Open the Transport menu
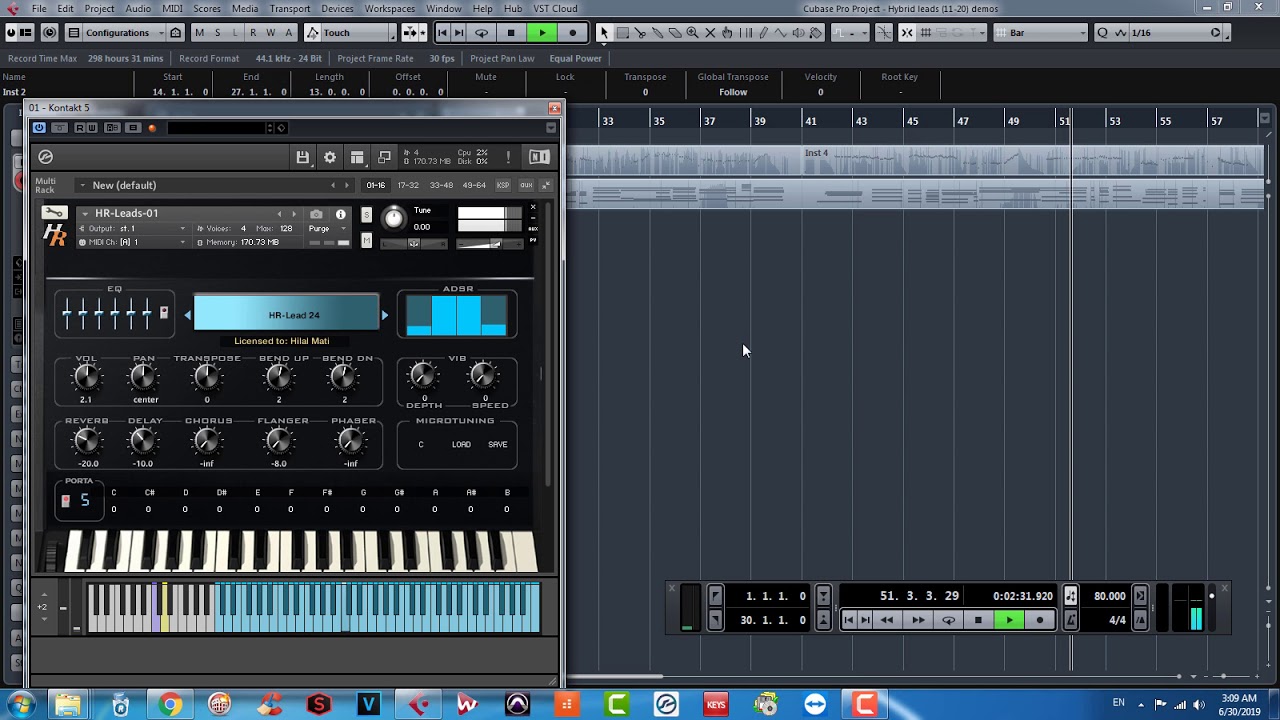The image size is (1280, 720). point(290,9)
